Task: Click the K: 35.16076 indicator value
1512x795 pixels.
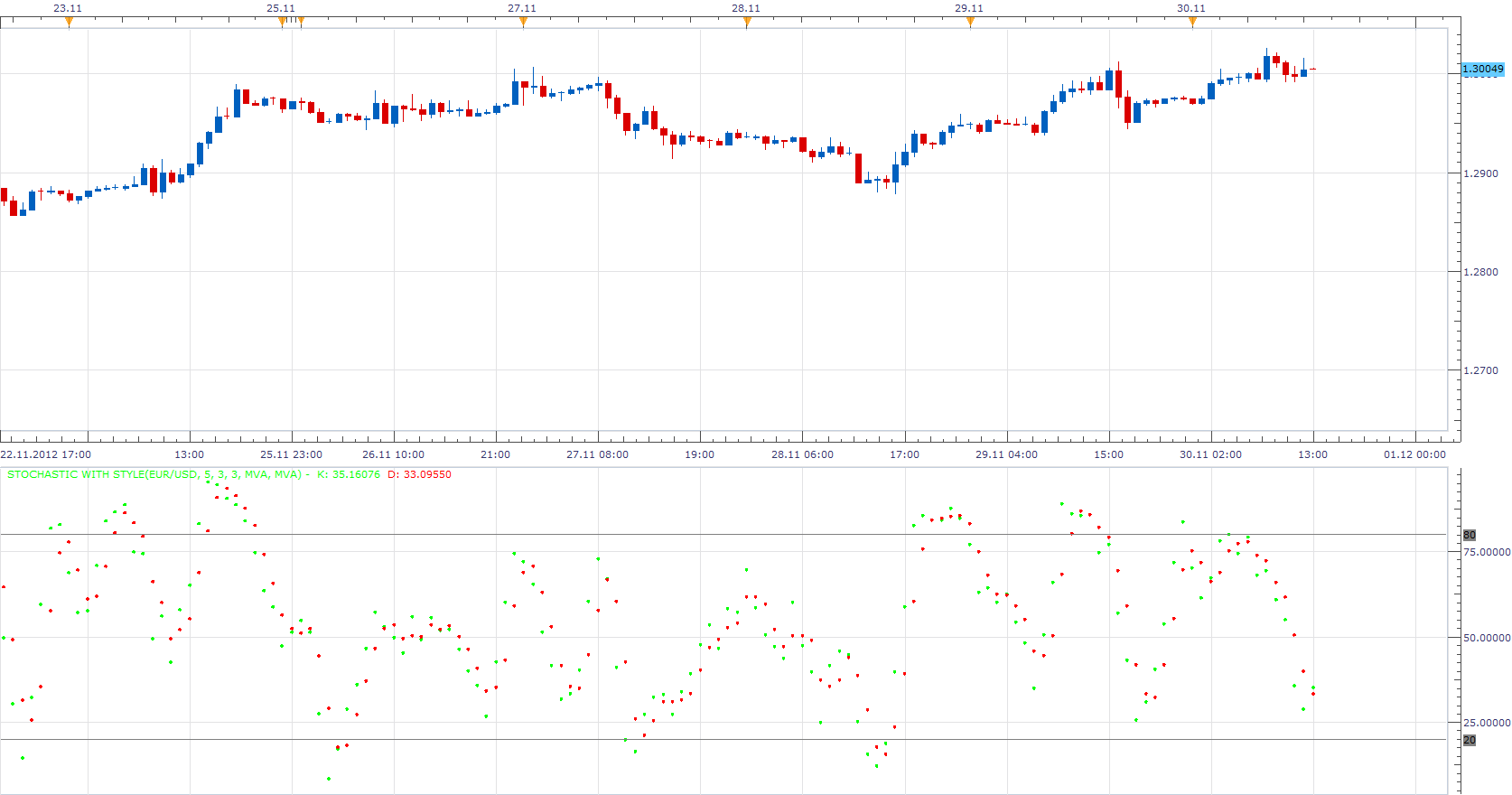Action: 349,474
